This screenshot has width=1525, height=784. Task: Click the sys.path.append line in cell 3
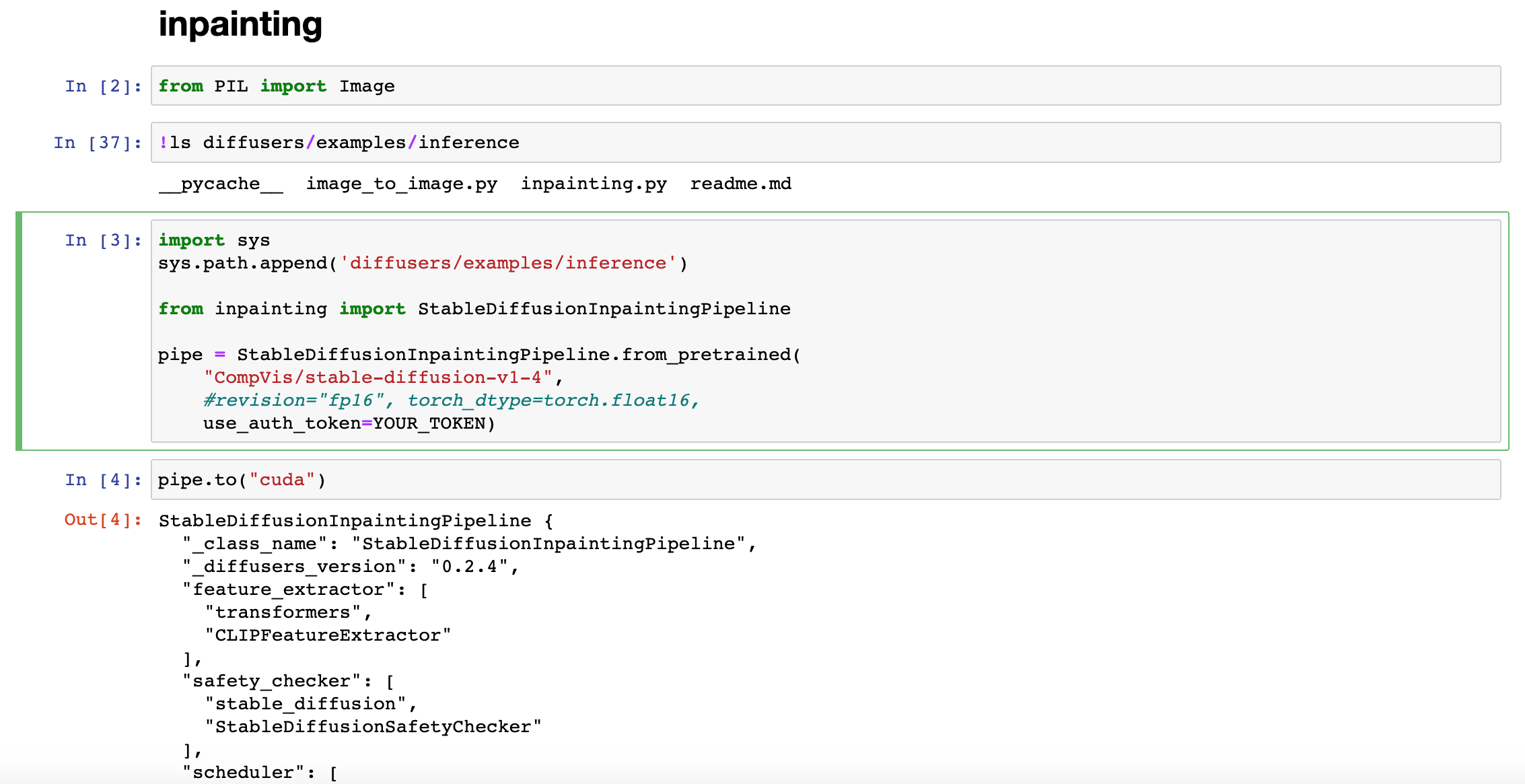(423, 263)
